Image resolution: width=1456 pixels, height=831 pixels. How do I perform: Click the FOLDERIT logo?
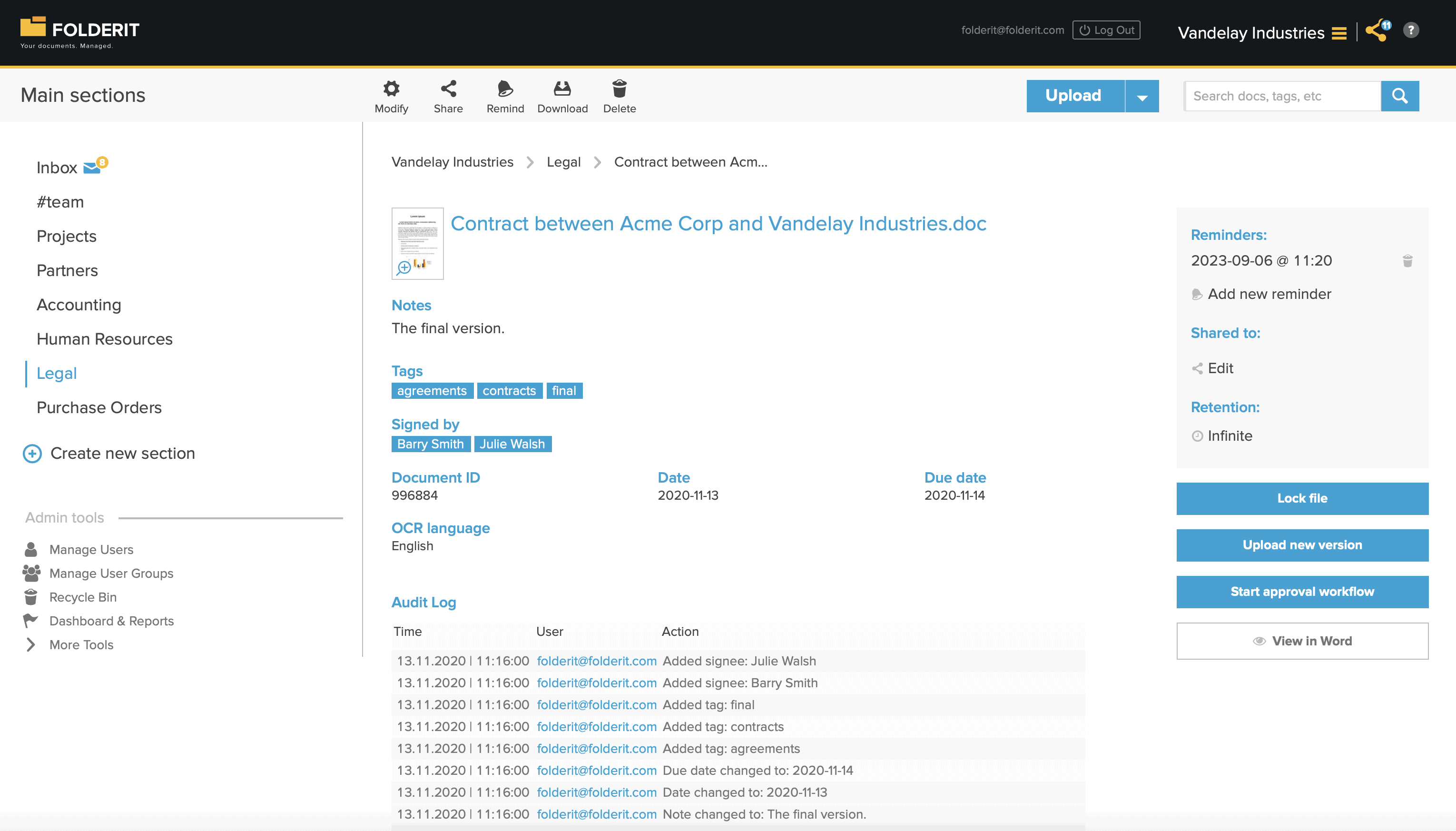click(80, 32)
